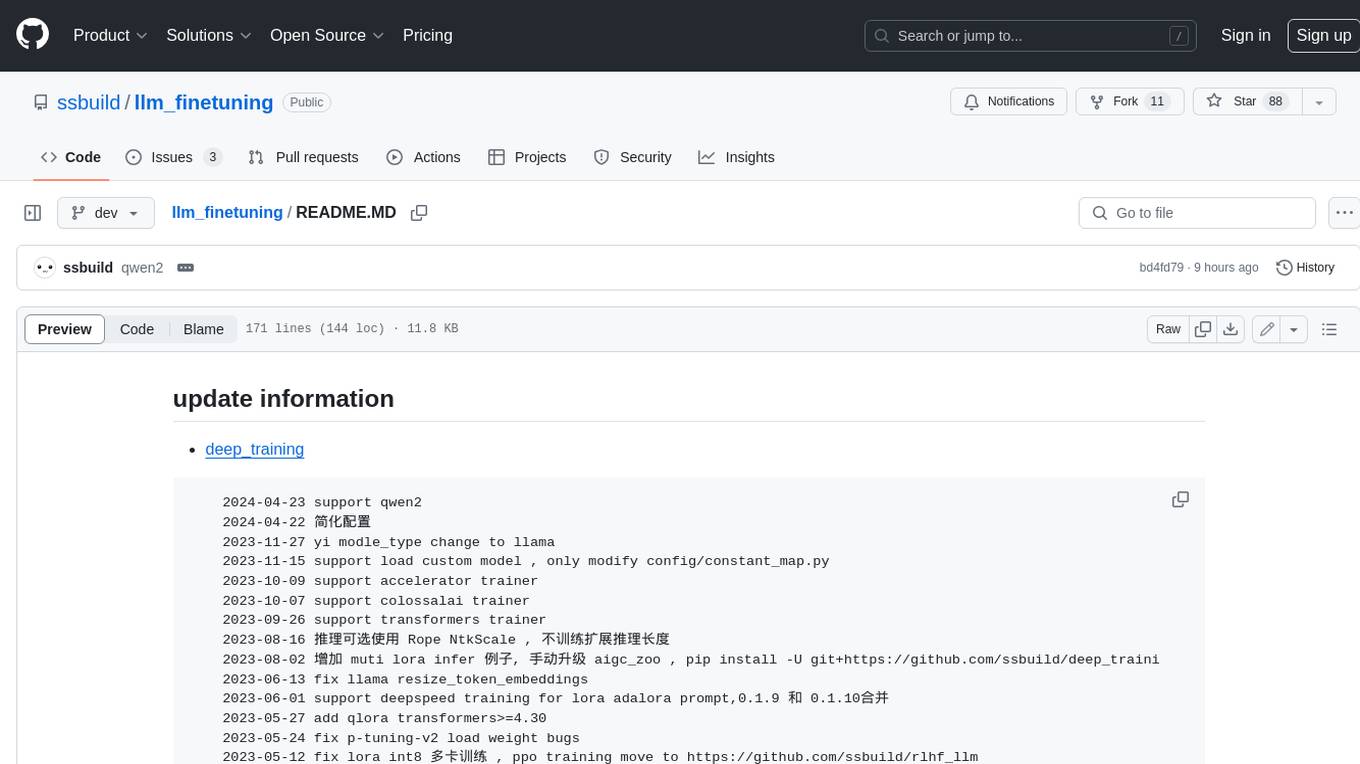Open the deep_training link
The image size is (1360, 764).
[x=254, y=449]
